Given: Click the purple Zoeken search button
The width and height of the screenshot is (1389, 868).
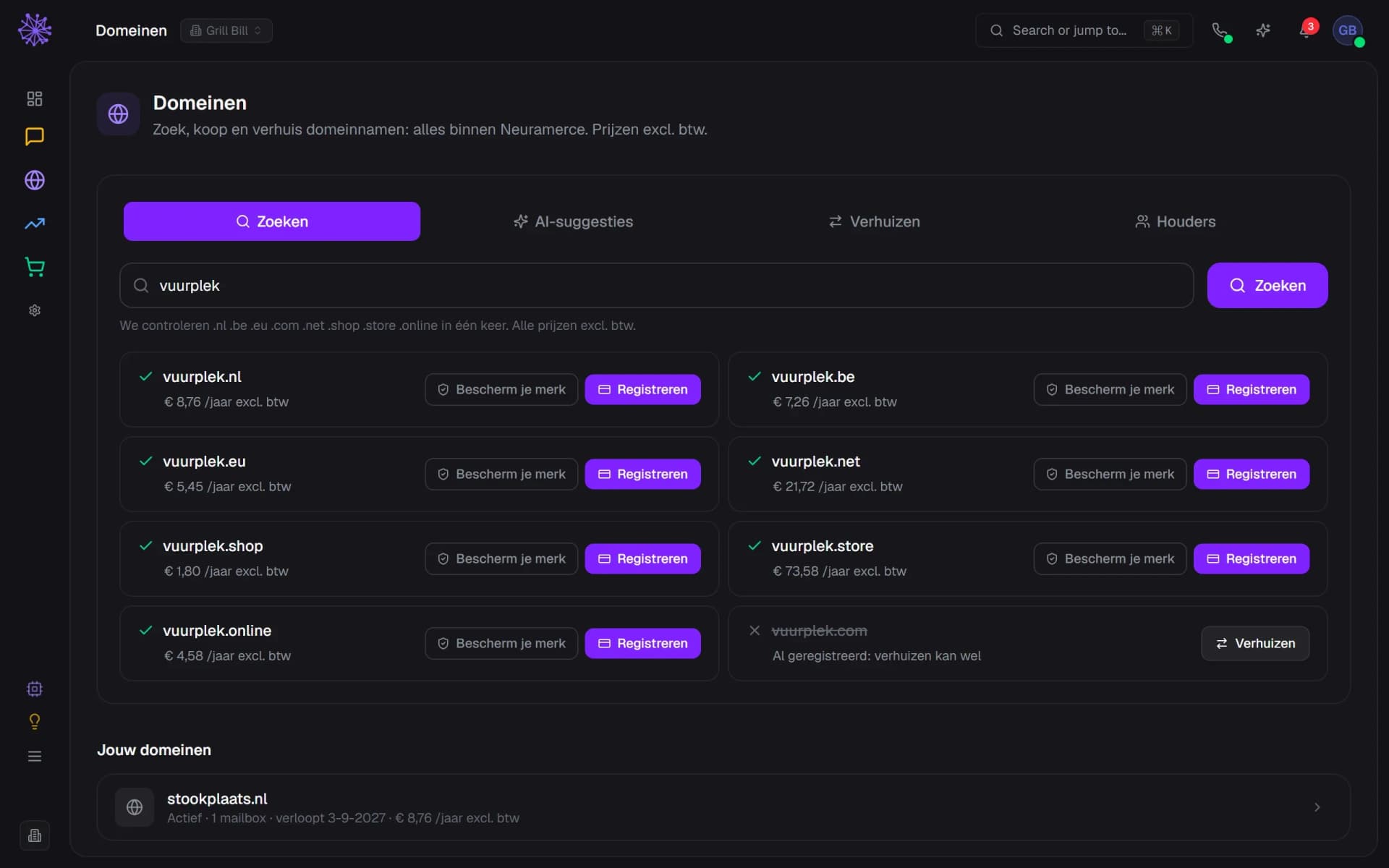Looking at the screenshot, I should [x=1267, y=285].
